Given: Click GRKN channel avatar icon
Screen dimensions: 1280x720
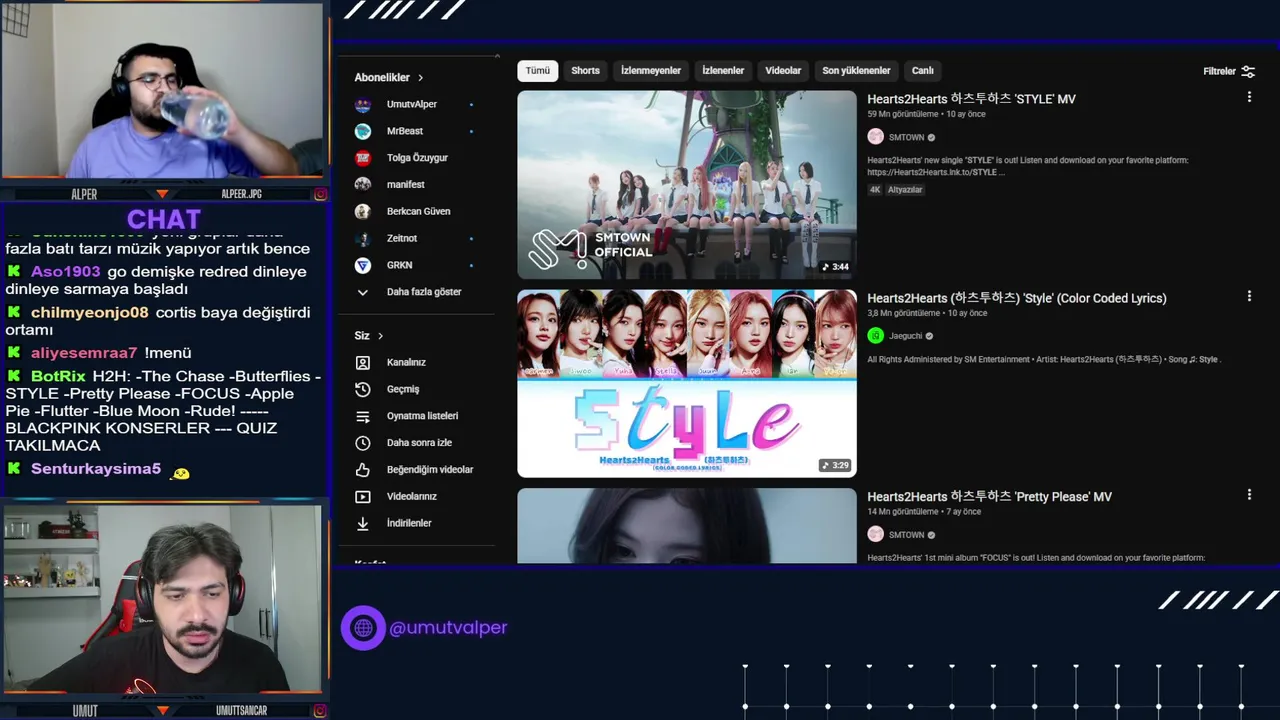Looking at the screenshot, I should coord(363,265).
